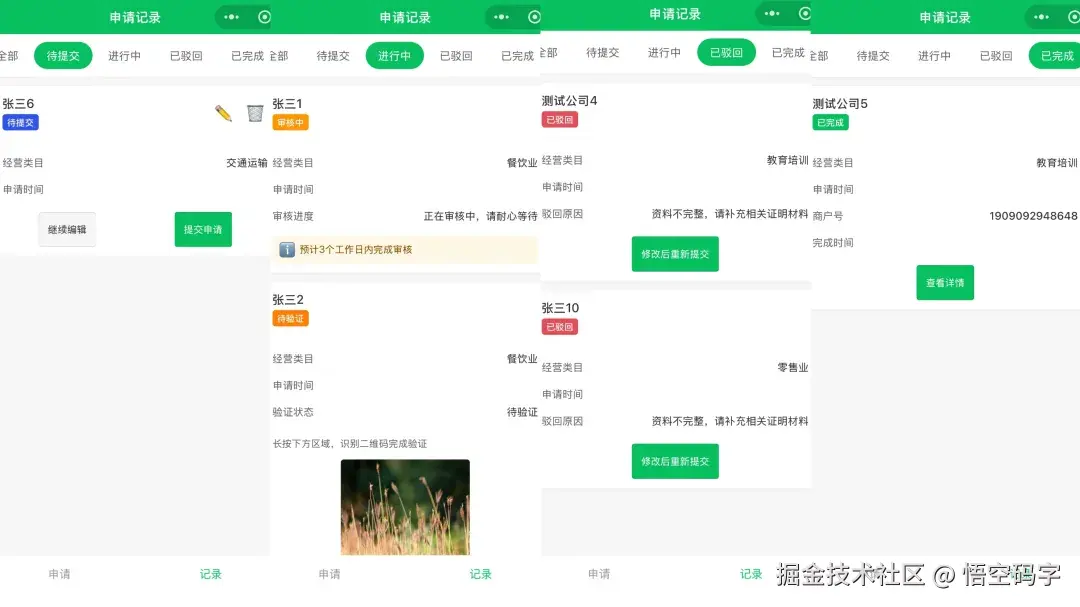Tap the 申请 icon in bottom navigation

[59, 573]
